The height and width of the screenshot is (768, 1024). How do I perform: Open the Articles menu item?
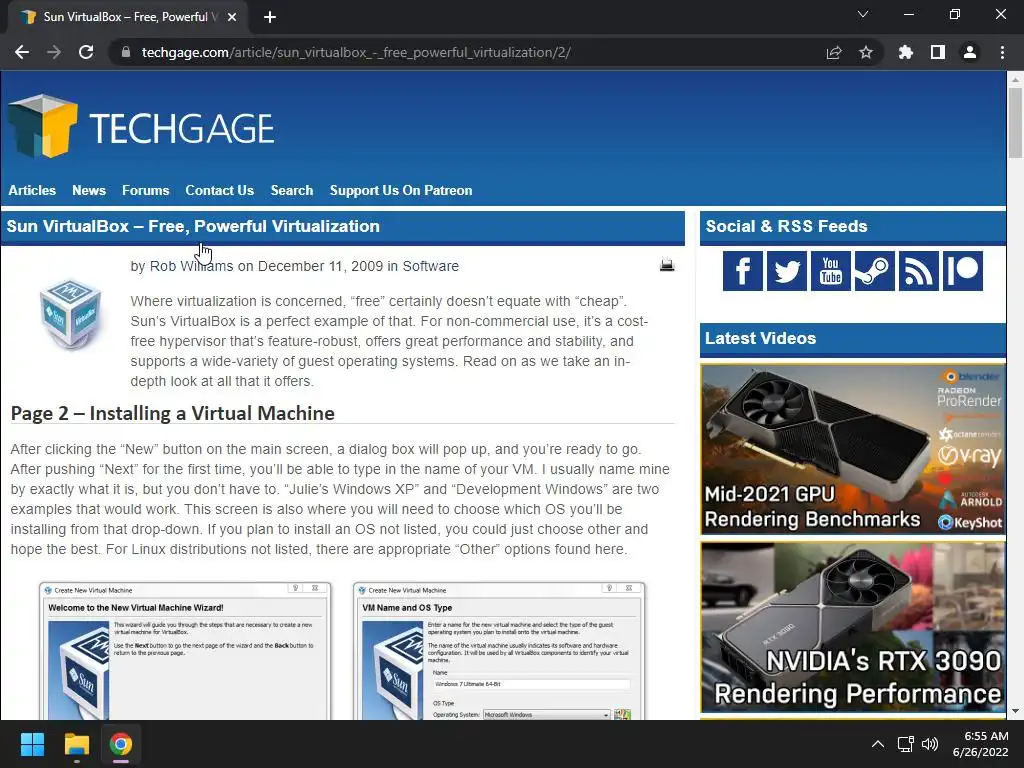point(32,190)
